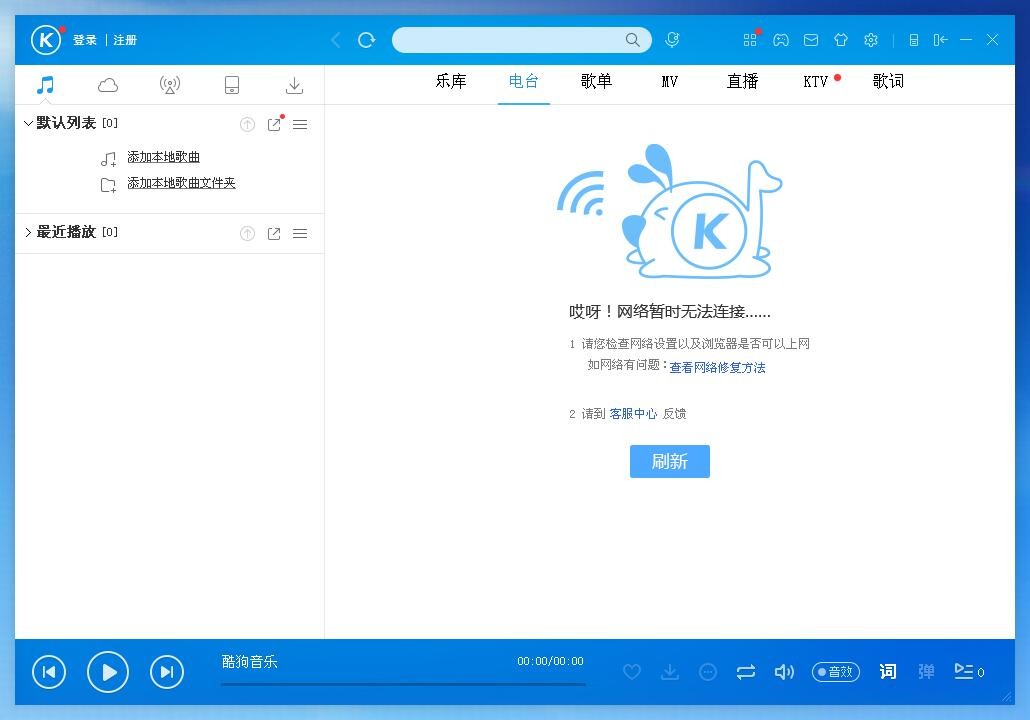Image resolution: width=1030 pixels, height=720 pixels.
Task: Click the 00:00/00:00 time display
Action: (x=550, y=661)
